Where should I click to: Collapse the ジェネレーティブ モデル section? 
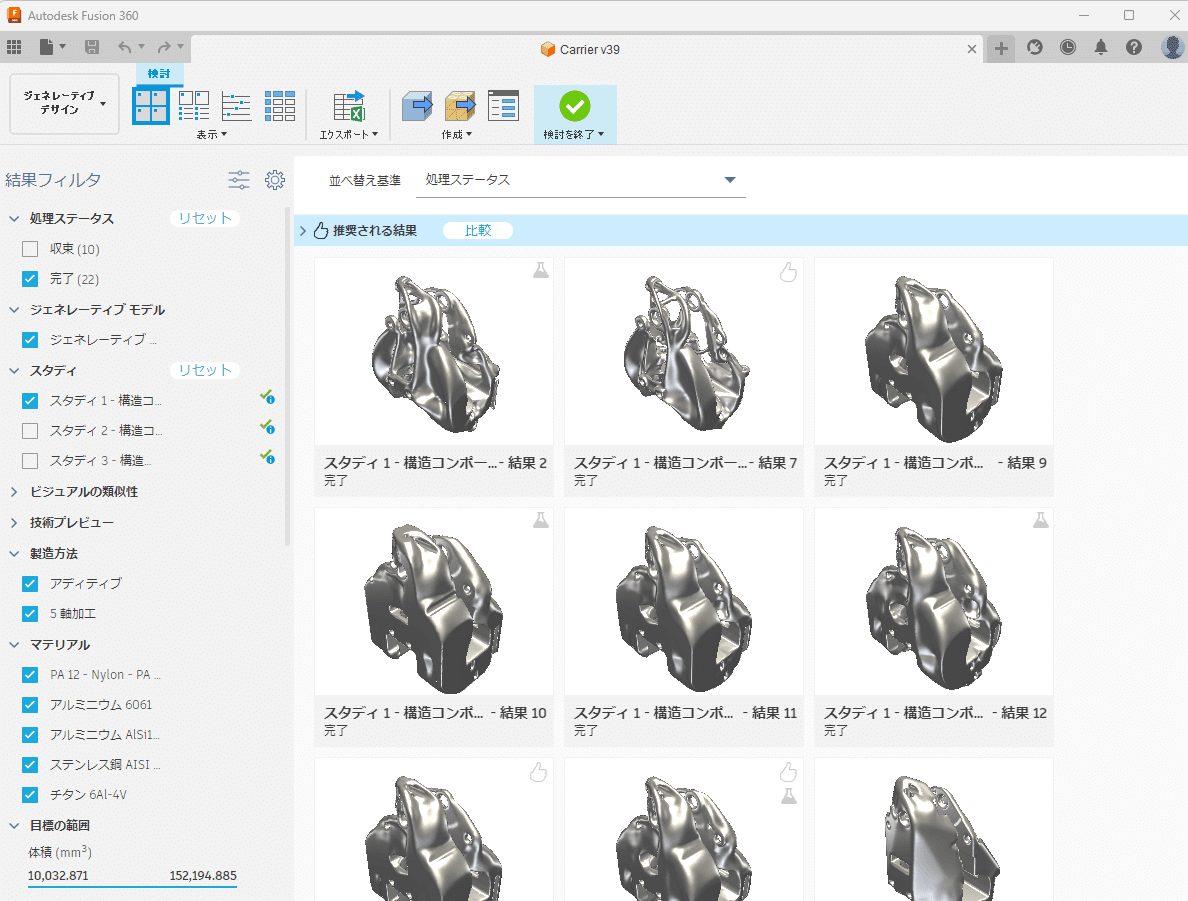pyautogui.click(x=14, y=310)
